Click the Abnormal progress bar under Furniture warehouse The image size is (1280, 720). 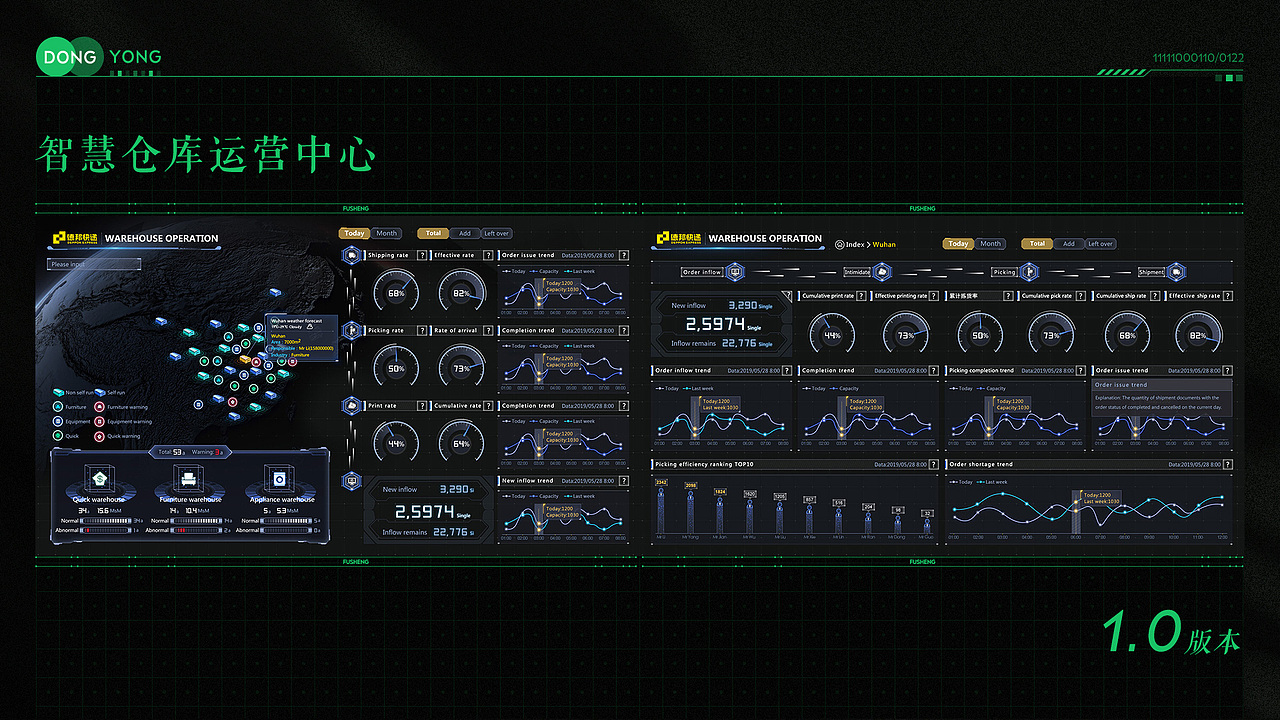click(197, 530)
